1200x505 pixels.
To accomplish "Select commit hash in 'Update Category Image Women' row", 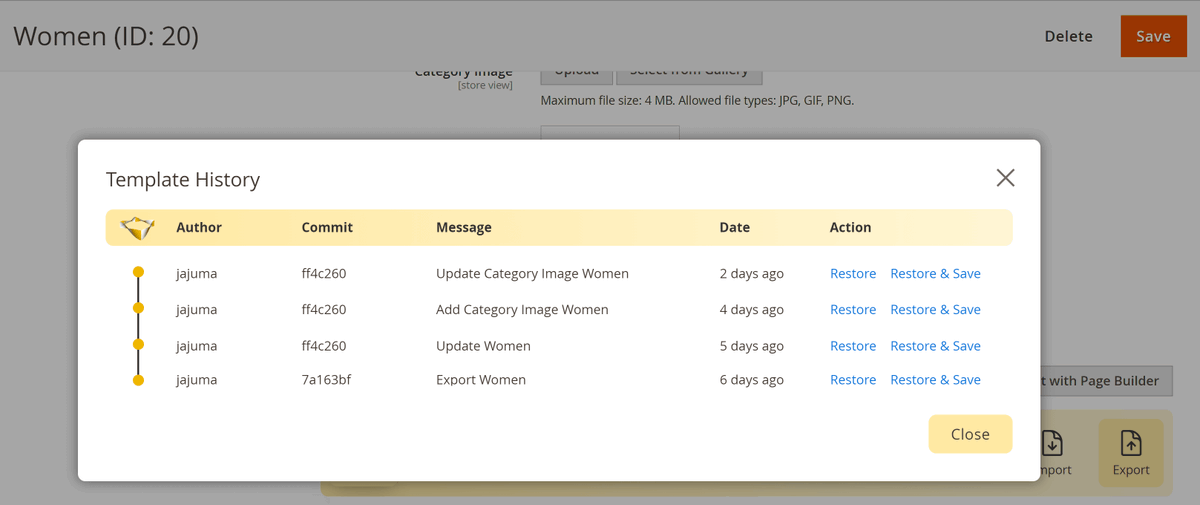I will point(324,274).
